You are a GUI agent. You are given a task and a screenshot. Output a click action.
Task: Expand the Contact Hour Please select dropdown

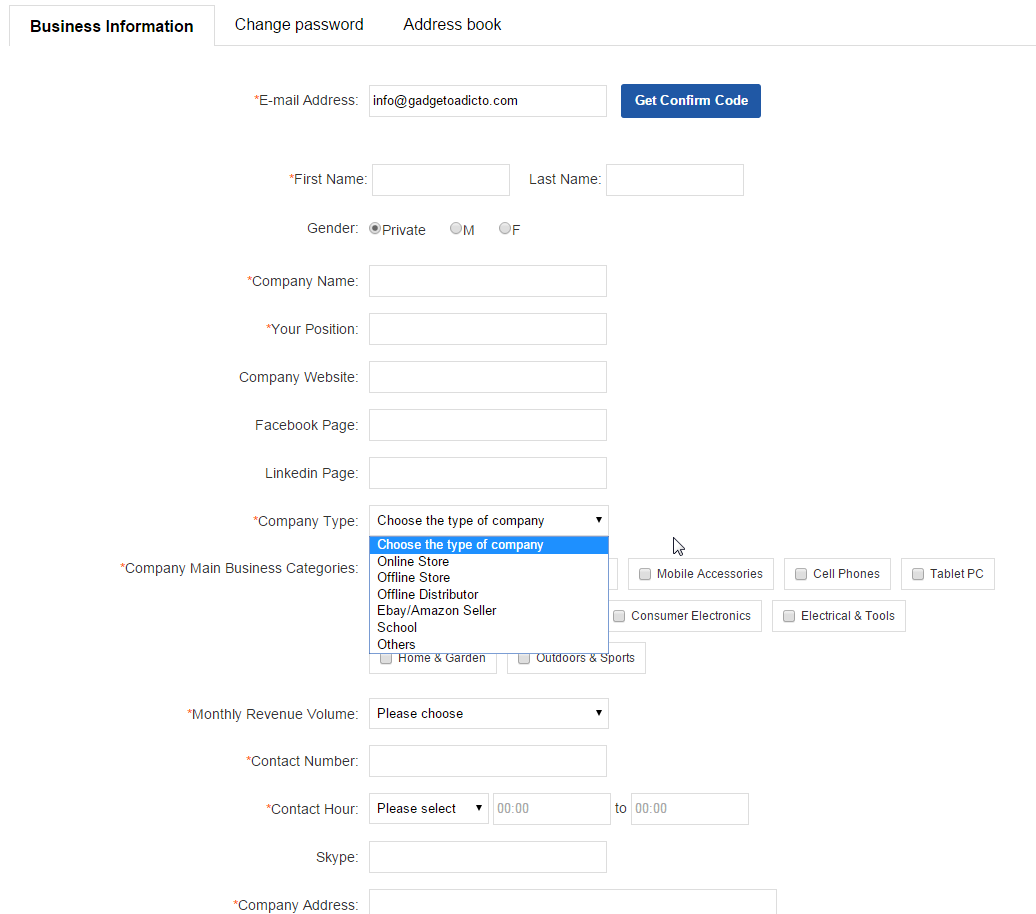pyautogui.click(x=428, y=809)
